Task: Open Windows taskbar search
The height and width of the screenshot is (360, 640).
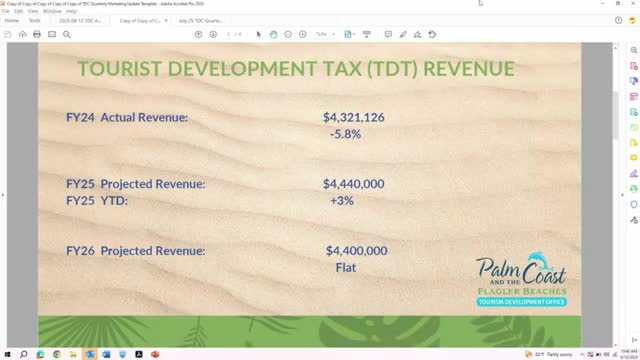Action: coord(24,354)
